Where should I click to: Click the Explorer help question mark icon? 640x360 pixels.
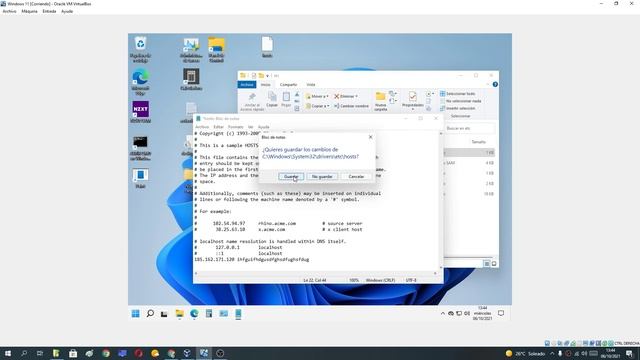pyautogui.click(x=495, y=84)
